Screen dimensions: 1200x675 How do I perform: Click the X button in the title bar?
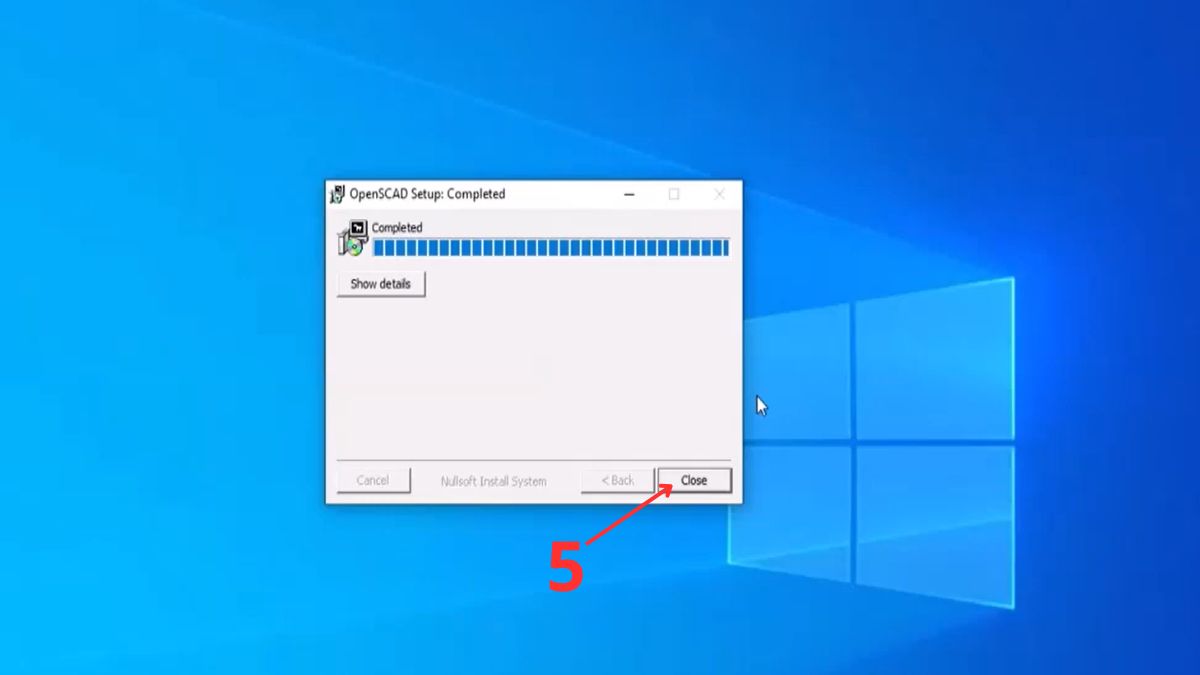719,194
